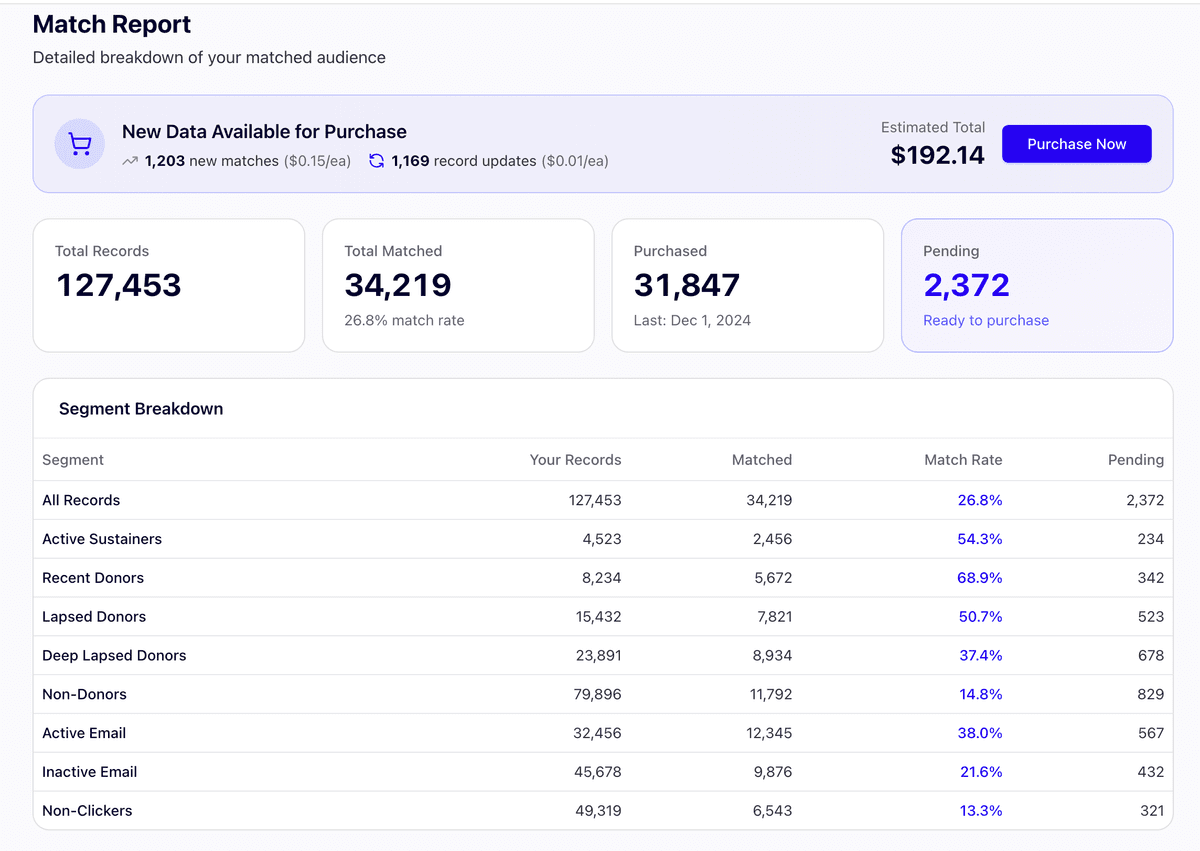Click the Non-Donors segment name
1200x851 pixels.
coord(84,694)
